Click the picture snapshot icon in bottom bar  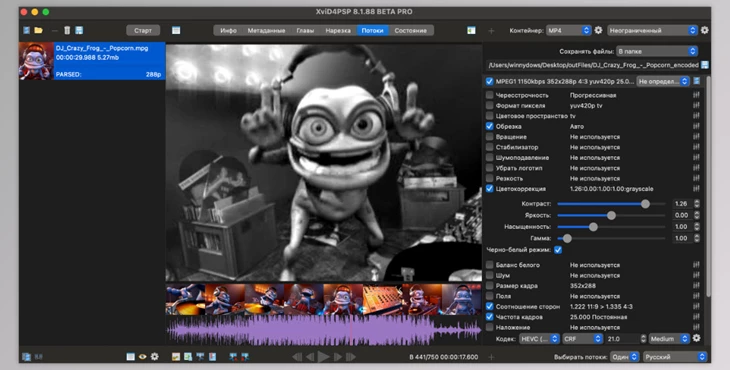point(176,357)
